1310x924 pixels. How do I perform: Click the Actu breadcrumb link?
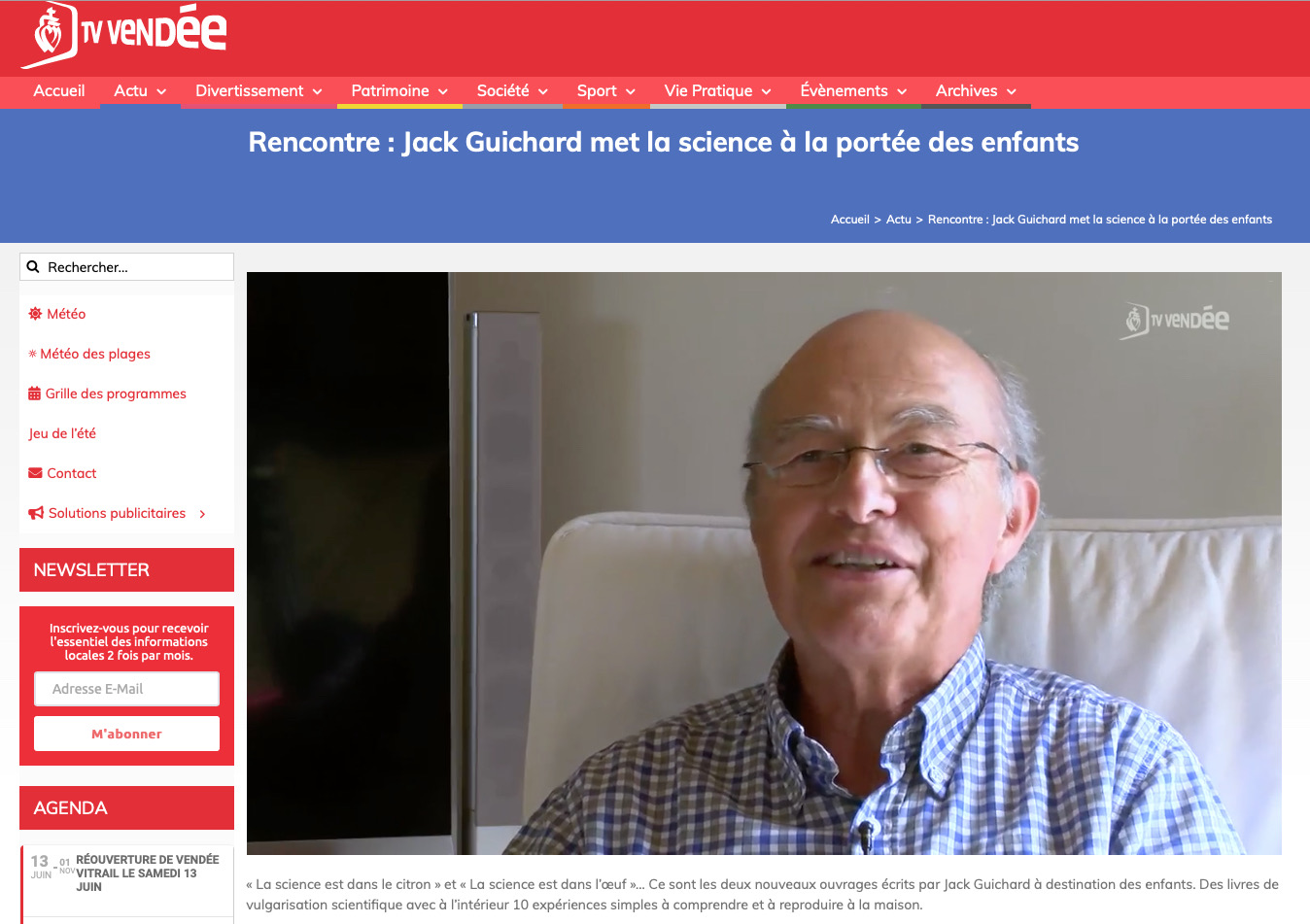[899, 220]
